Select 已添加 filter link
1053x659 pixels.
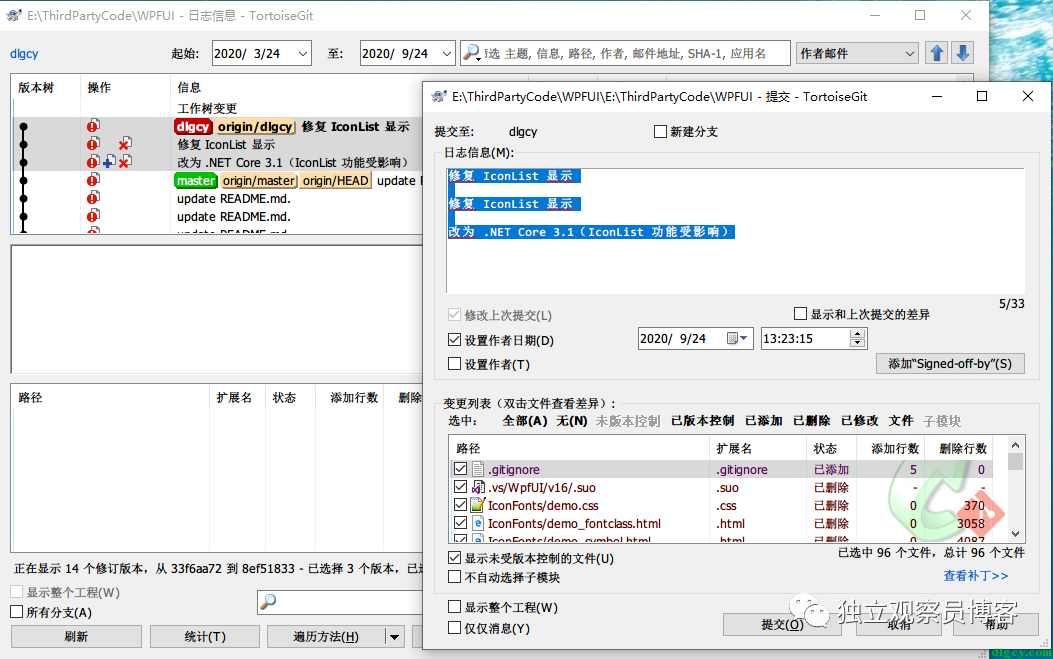click(x=764, y=421)
